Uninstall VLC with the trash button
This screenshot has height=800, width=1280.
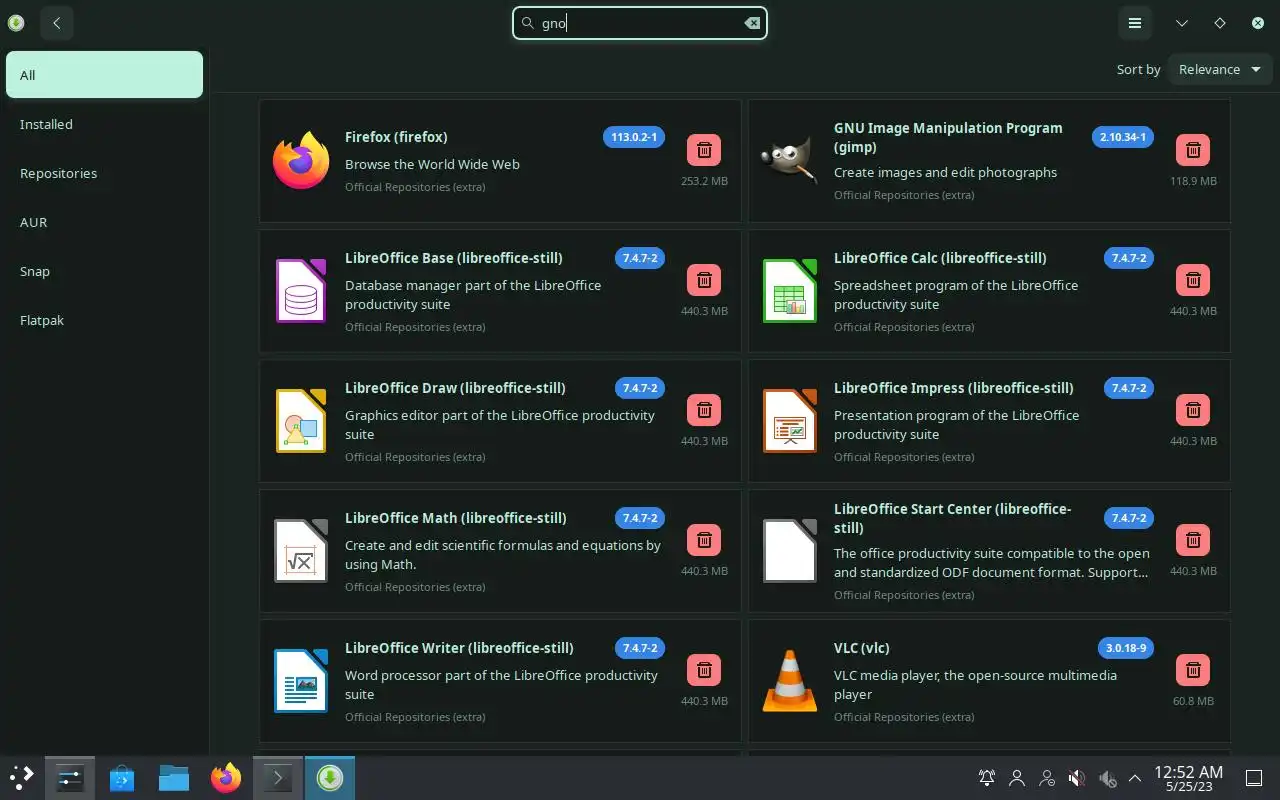tap(1193, 670)
